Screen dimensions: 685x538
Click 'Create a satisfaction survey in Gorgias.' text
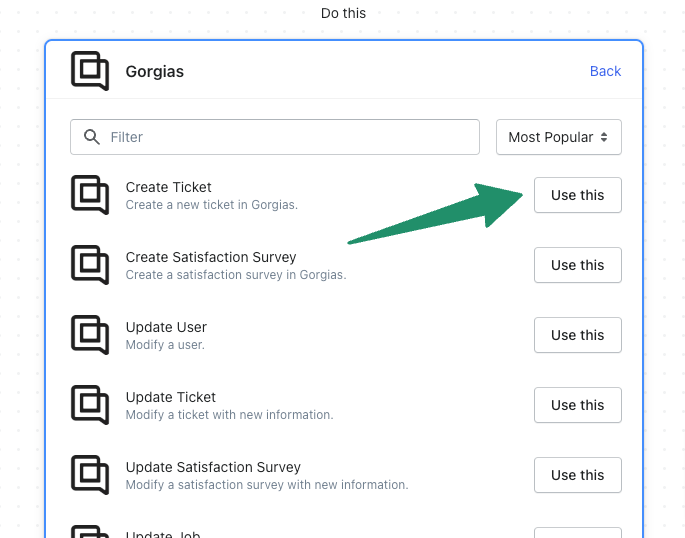point(236,275)
